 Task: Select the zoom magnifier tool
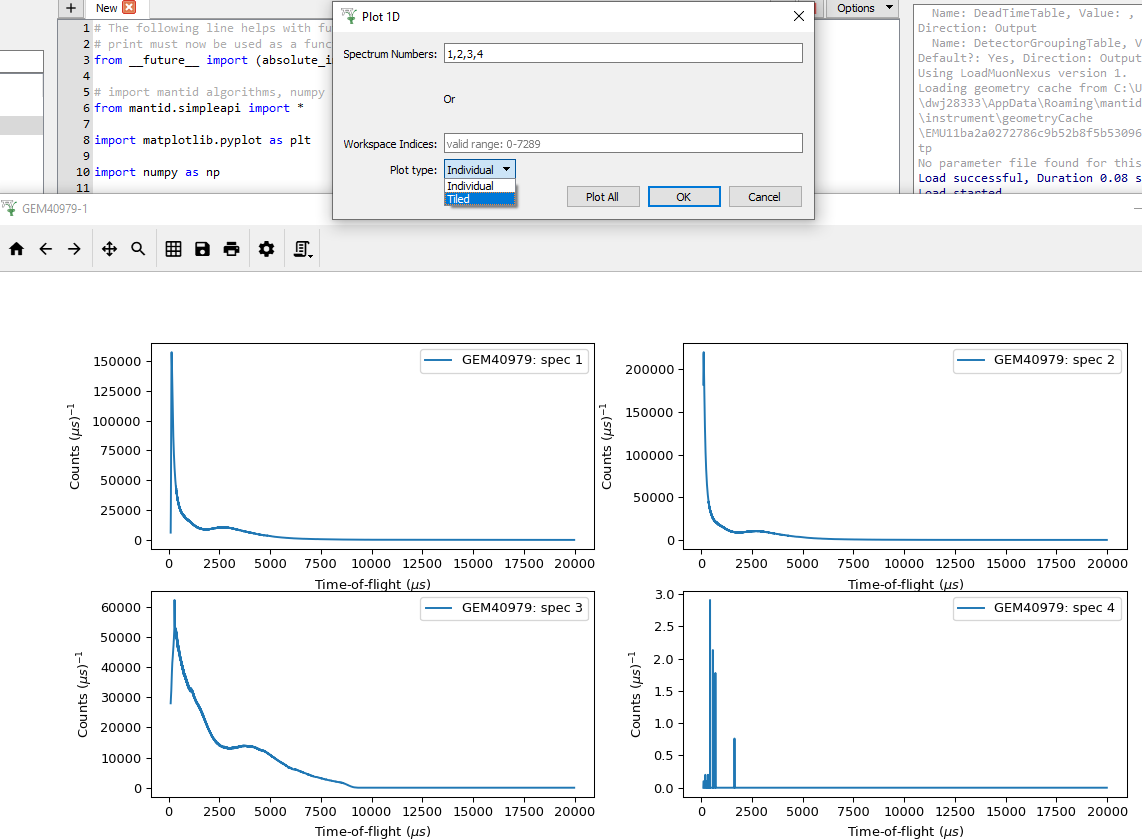coord(138,249)
